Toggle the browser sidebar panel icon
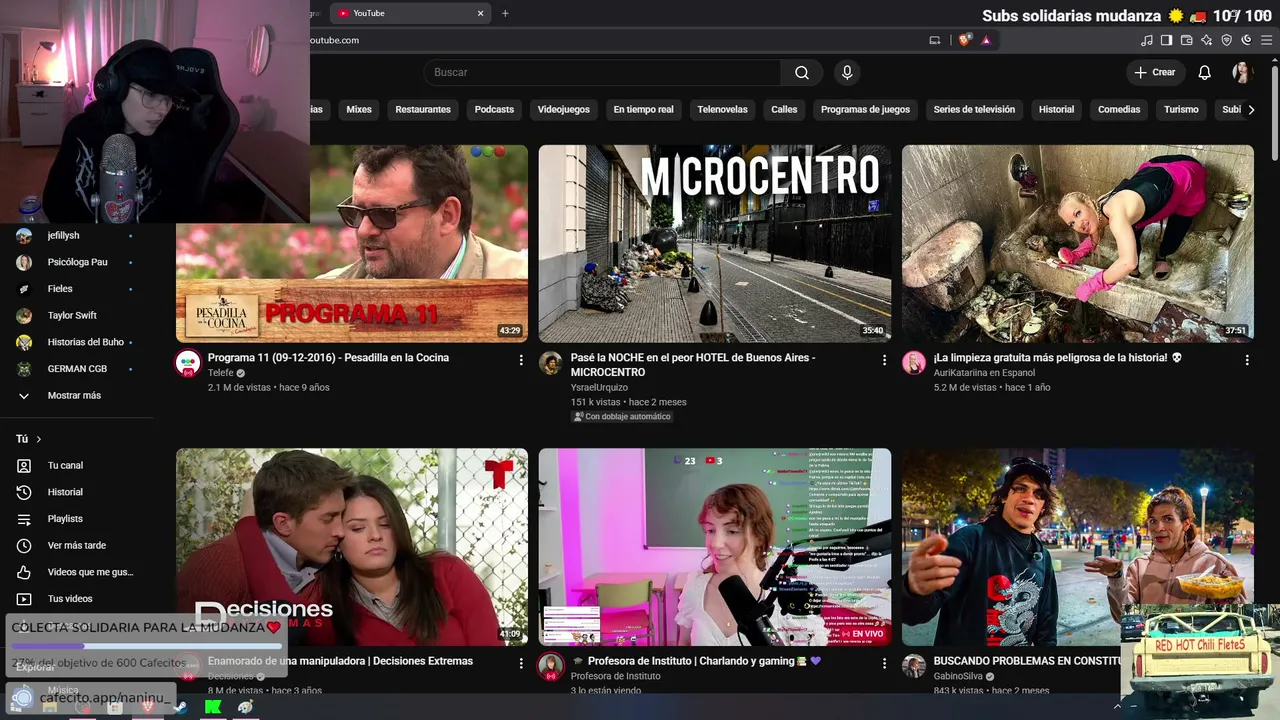1280x720 pixels. point(1167,40)
